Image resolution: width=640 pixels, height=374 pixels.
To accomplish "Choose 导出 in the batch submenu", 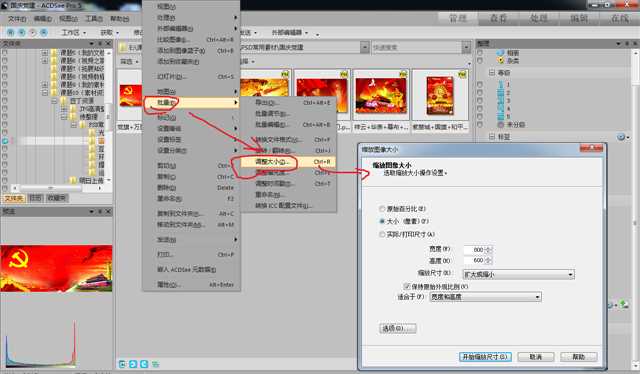I will [288, 102].
